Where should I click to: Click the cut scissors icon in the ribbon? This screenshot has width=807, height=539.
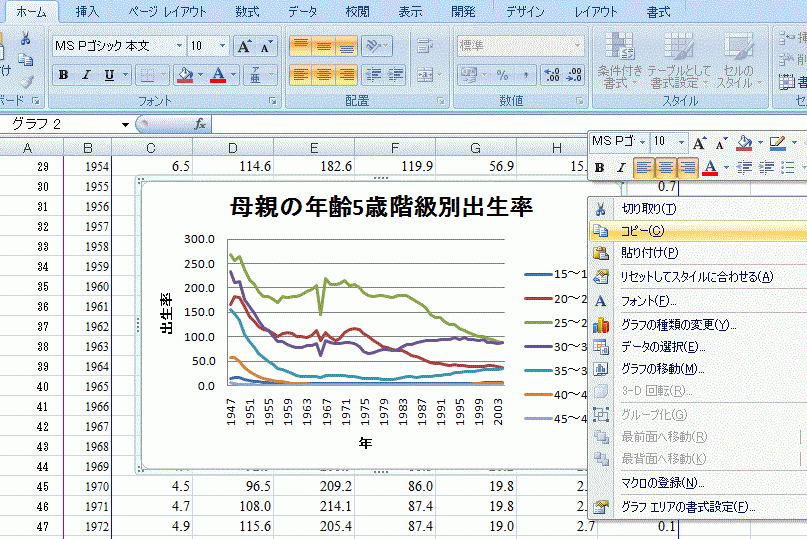pyautogui.click(x=26, y=38)
